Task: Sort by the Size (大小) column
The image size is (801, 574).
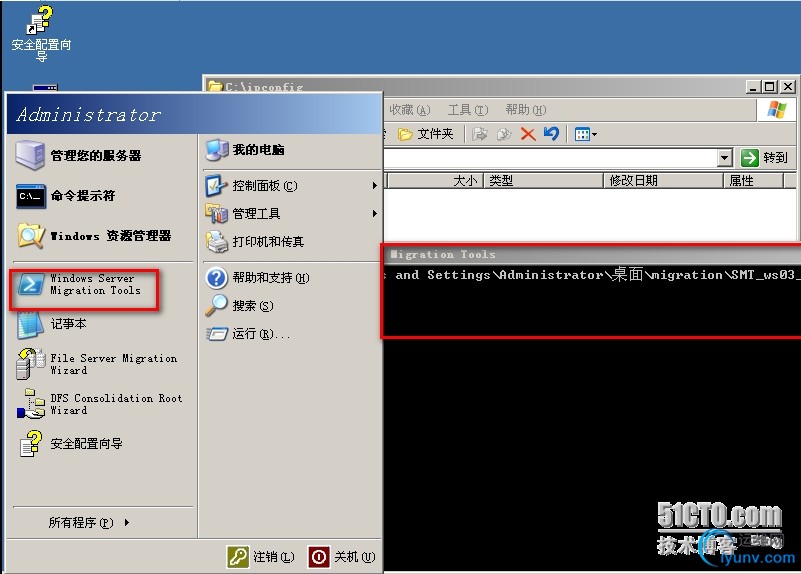Action: click(436, 181)
